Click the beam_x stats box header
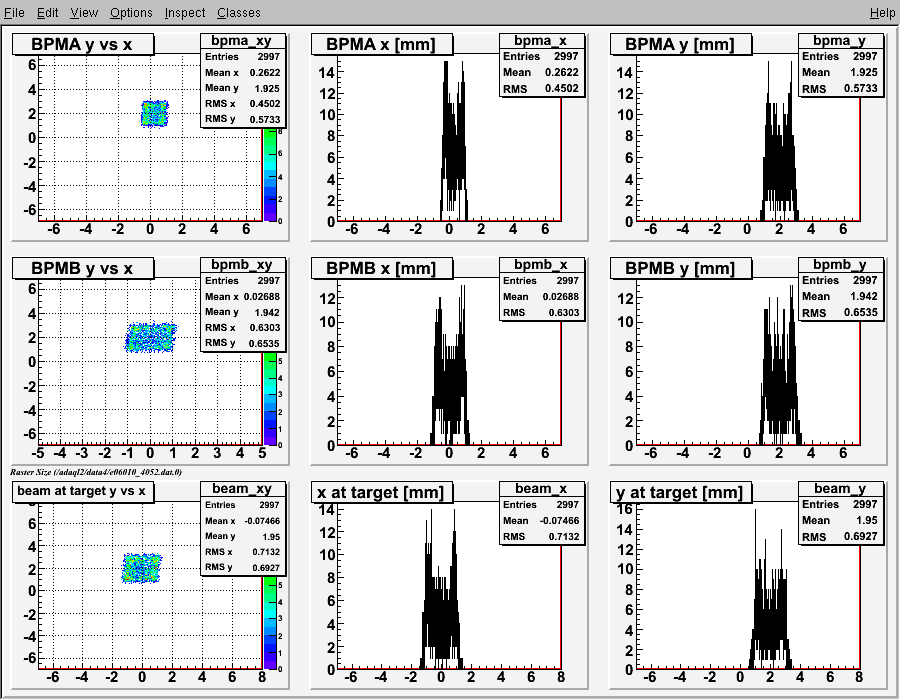This screenshot has height=700, width=900. [x=541, y=488]
